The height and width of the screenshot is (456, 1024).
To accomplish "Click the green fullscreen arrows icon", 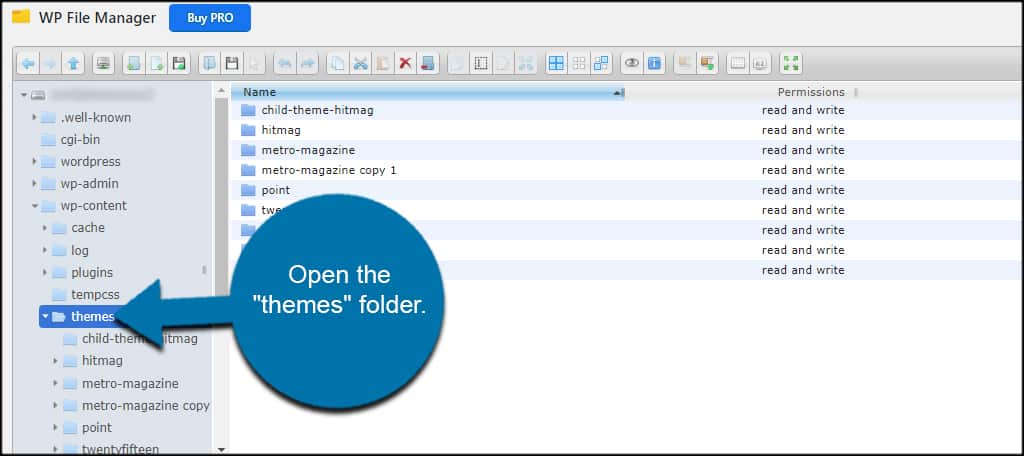I will point(791,63).
